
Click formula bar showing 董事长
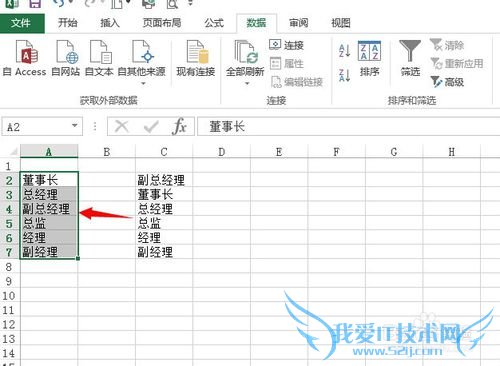[x=349, y=127]
